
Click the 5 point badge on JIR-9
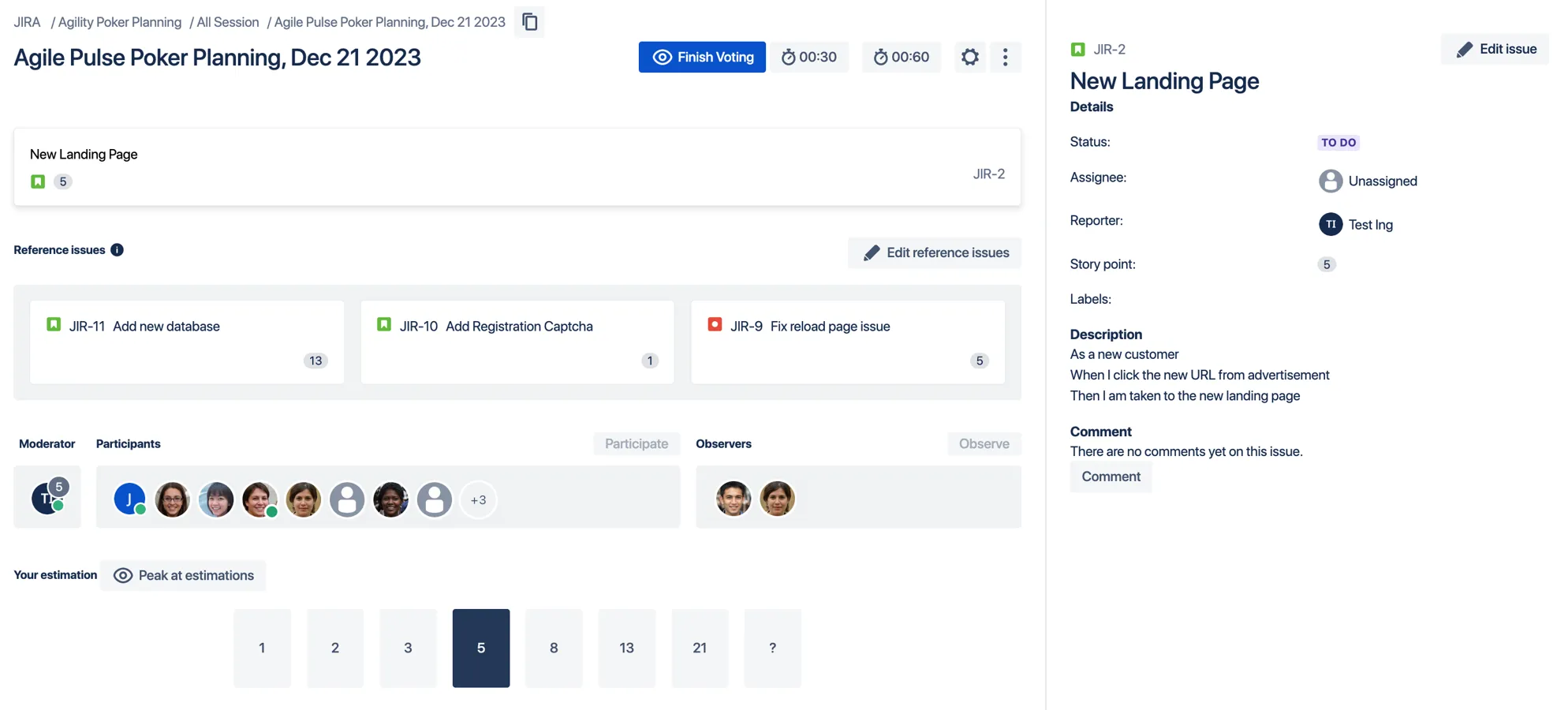point(980,361)
